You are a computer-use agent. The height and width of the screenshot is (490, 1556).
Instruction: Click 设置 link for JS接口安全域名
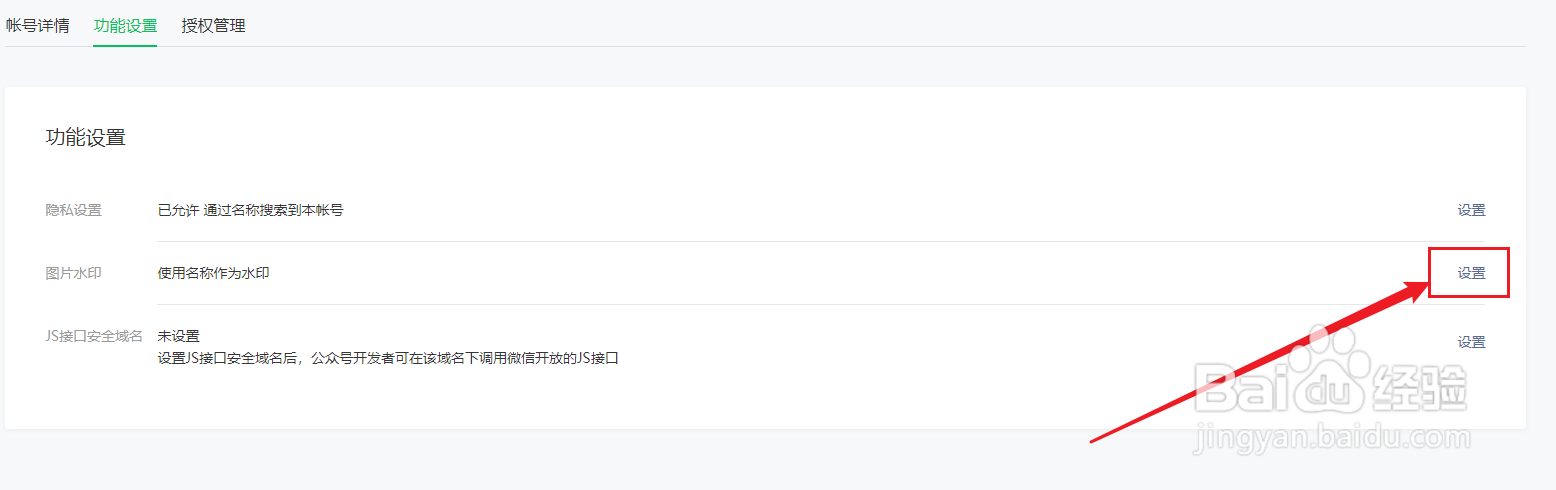pyautogui.click(x=1471, y=342)
